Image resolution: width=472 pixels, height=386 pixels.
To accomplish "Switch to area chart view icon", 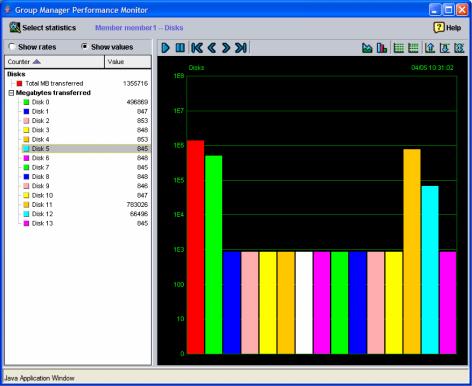I will tap(367, 48).
